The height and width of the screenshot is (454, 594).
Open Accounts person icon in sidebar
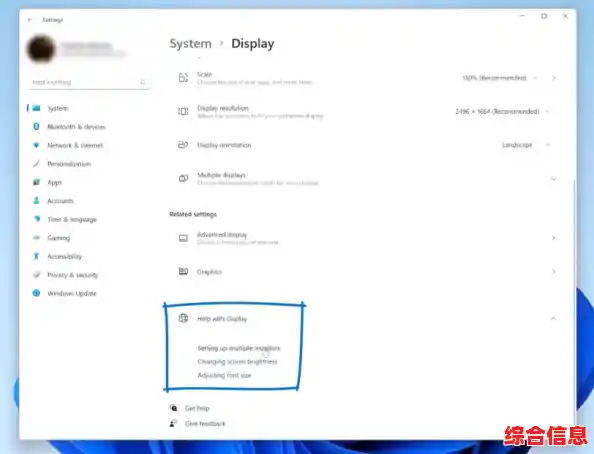pos(36,200)
